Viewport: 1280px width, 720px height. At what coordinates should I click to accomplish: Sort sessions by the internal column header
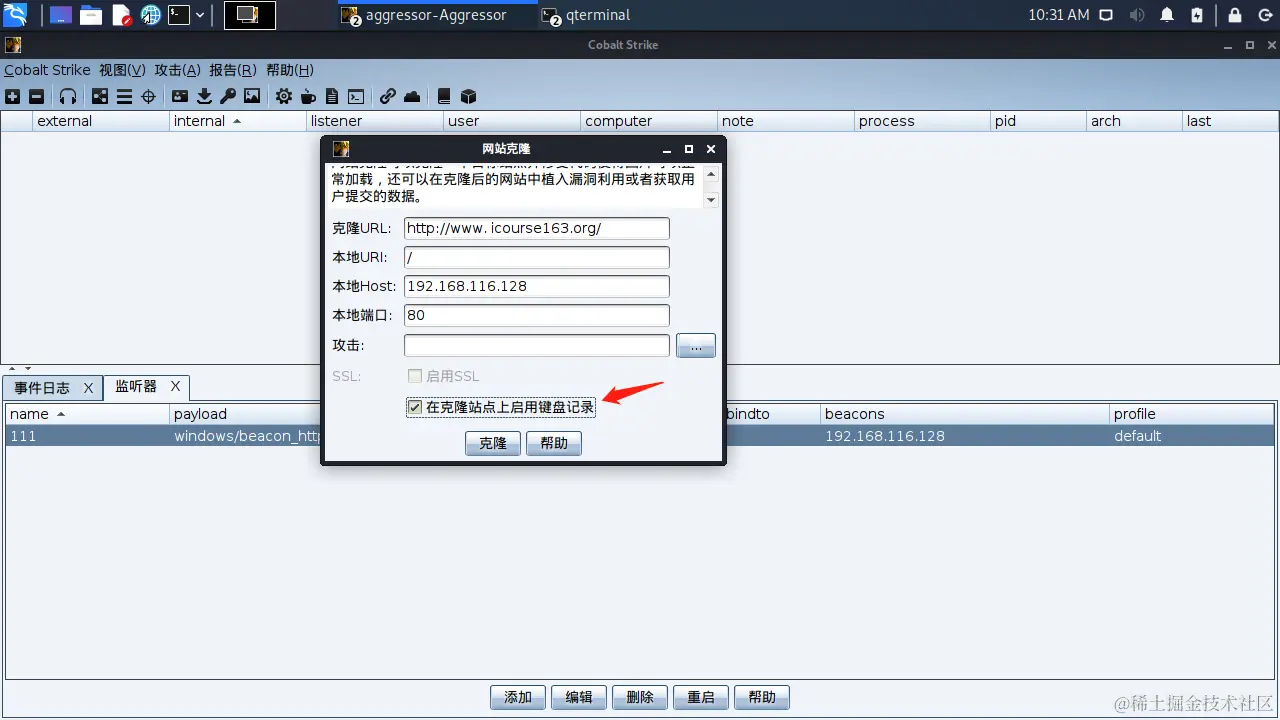[238, 121]
